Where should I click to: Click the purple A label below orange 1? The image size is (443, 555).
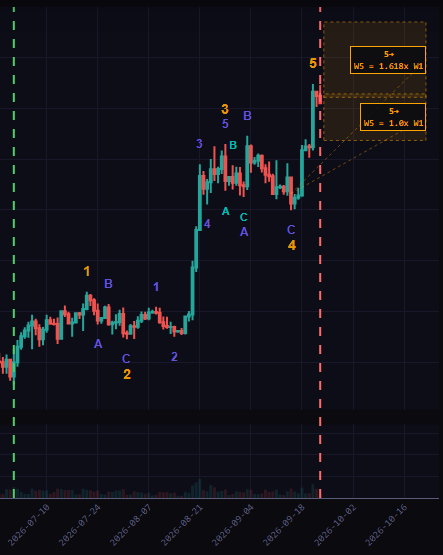(98, 344)
